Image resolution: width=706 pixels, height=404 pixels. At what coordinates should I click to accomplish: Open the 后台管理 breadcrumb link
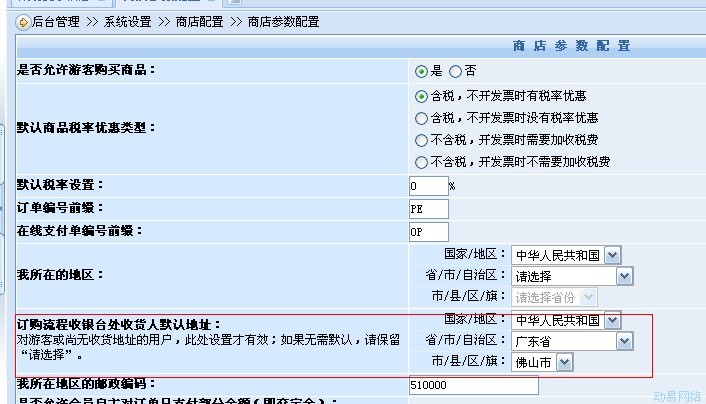point(55,20)
